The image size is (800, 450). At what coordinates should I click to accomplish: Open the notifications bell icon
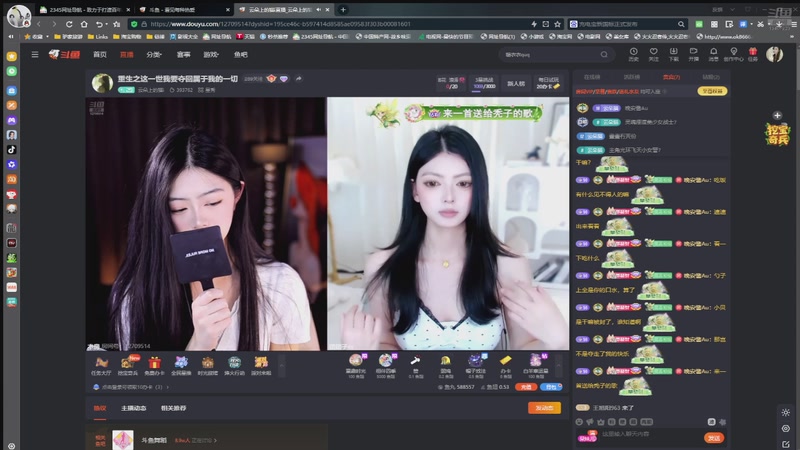[x=713, y=54]
